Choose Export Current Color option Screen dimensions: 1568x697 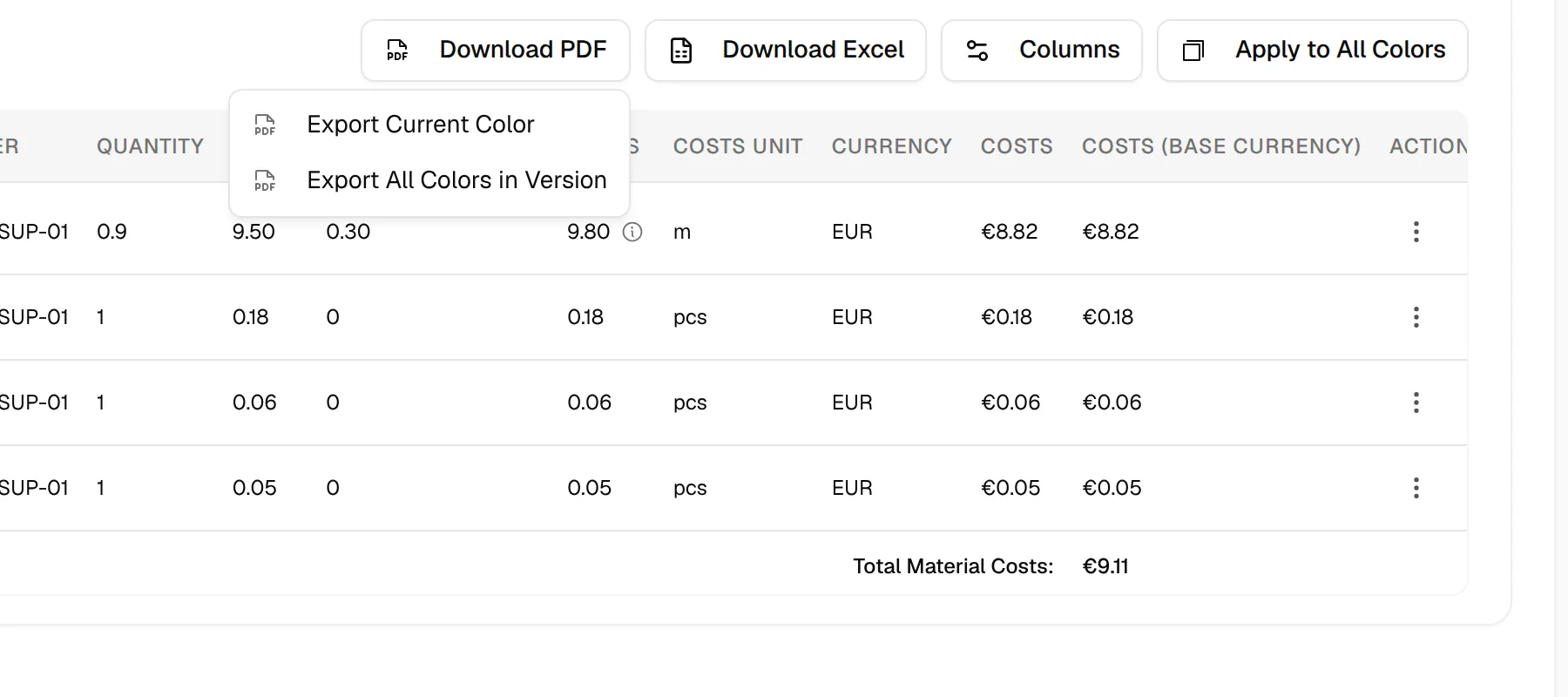pos(429,125)
